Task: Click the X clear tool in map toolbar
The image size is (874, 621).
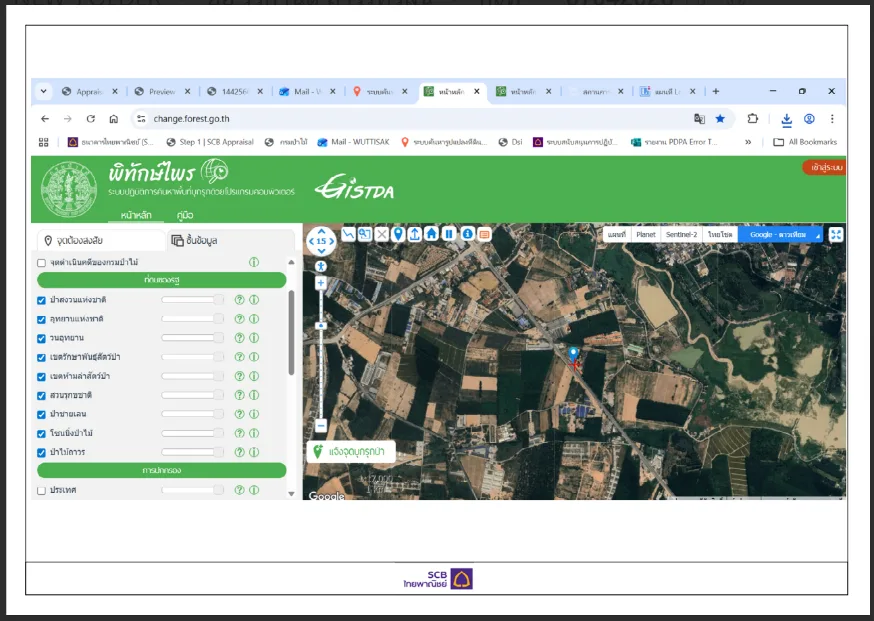Action: click(x=382, y=234)
